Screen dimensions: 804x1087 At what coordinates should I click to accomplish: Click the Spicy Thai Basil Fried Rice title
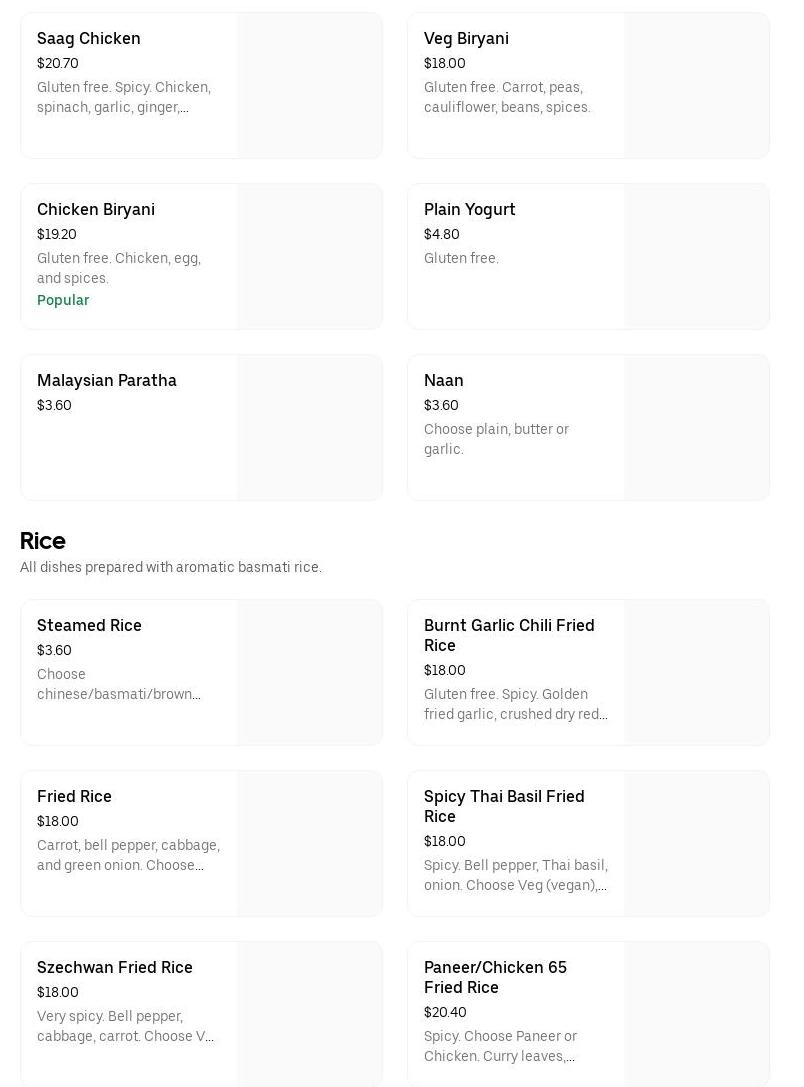(504, 806)
